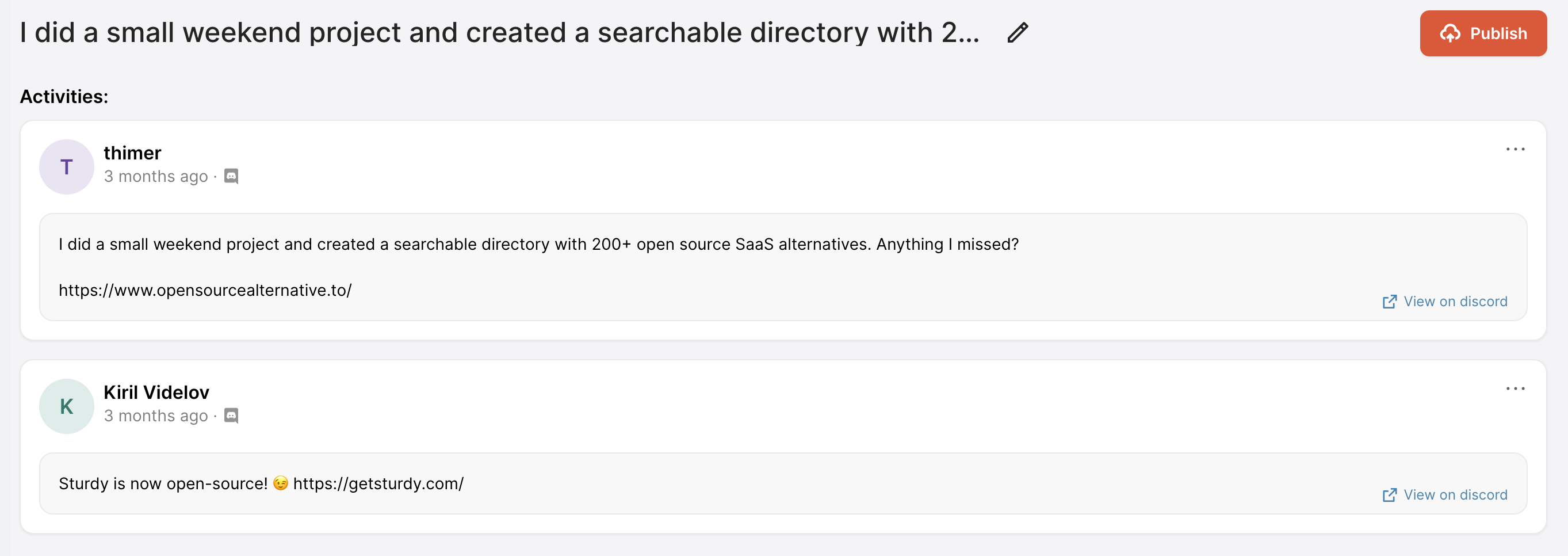Image resolution: width=1568 pixels, height=556 pixels.
Task: Click the opensourcealternative.to URL
Action: point(205,290)
